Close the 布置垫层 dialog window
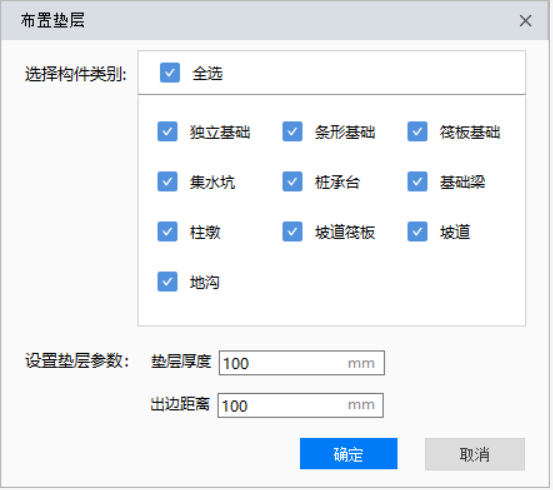Viewport: 553px width, 490px height. point(525,21)
